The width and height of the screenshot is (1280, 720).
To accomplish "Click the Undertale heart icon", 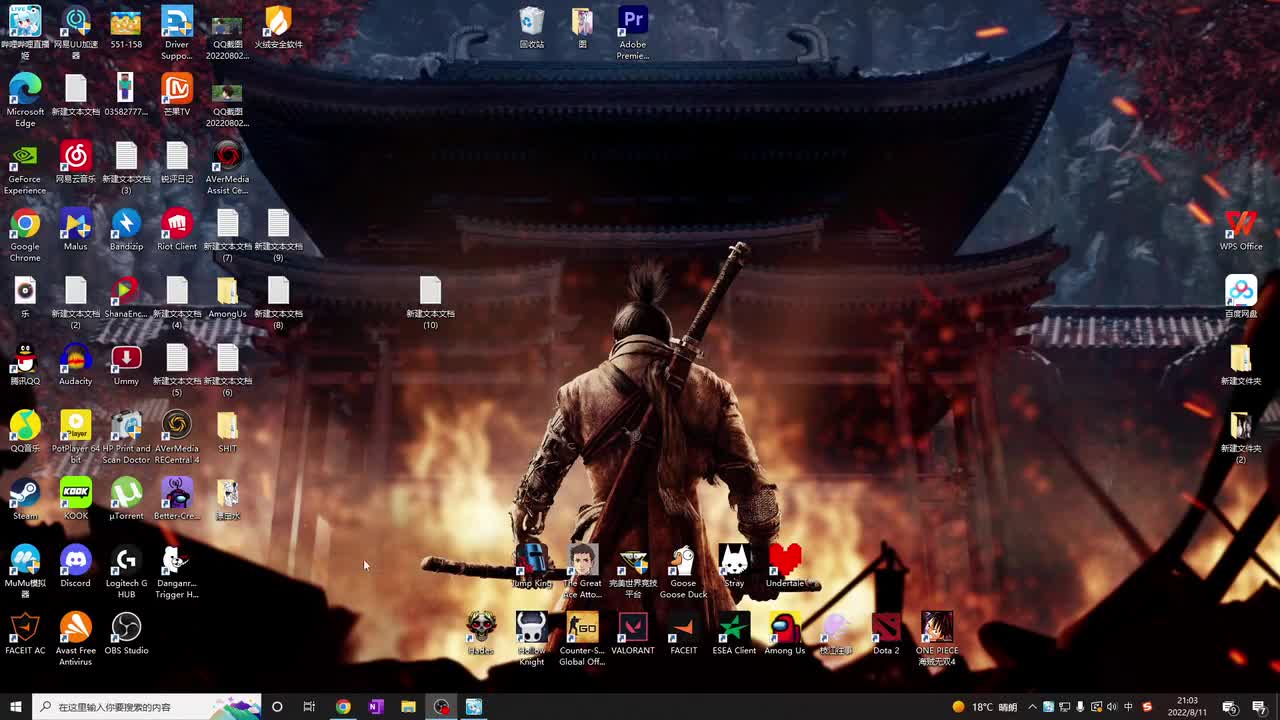I will [785, 566].
